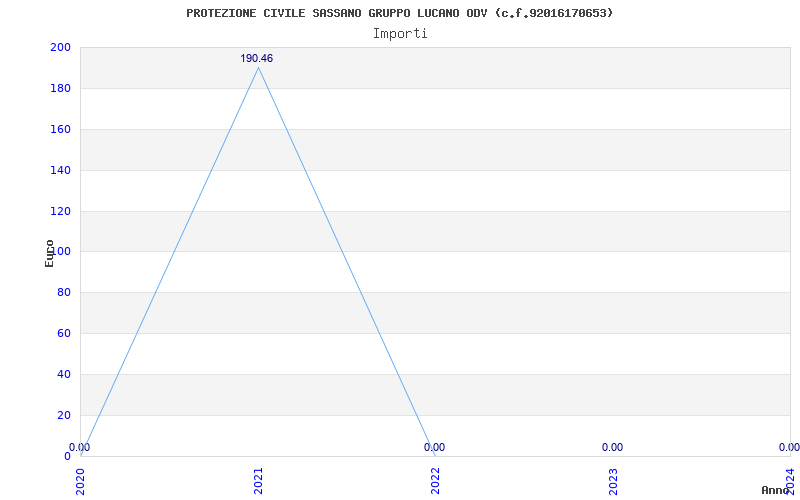800x500 pixels.
Task: Click the 0.00 label above 2022
Action: 434,447
